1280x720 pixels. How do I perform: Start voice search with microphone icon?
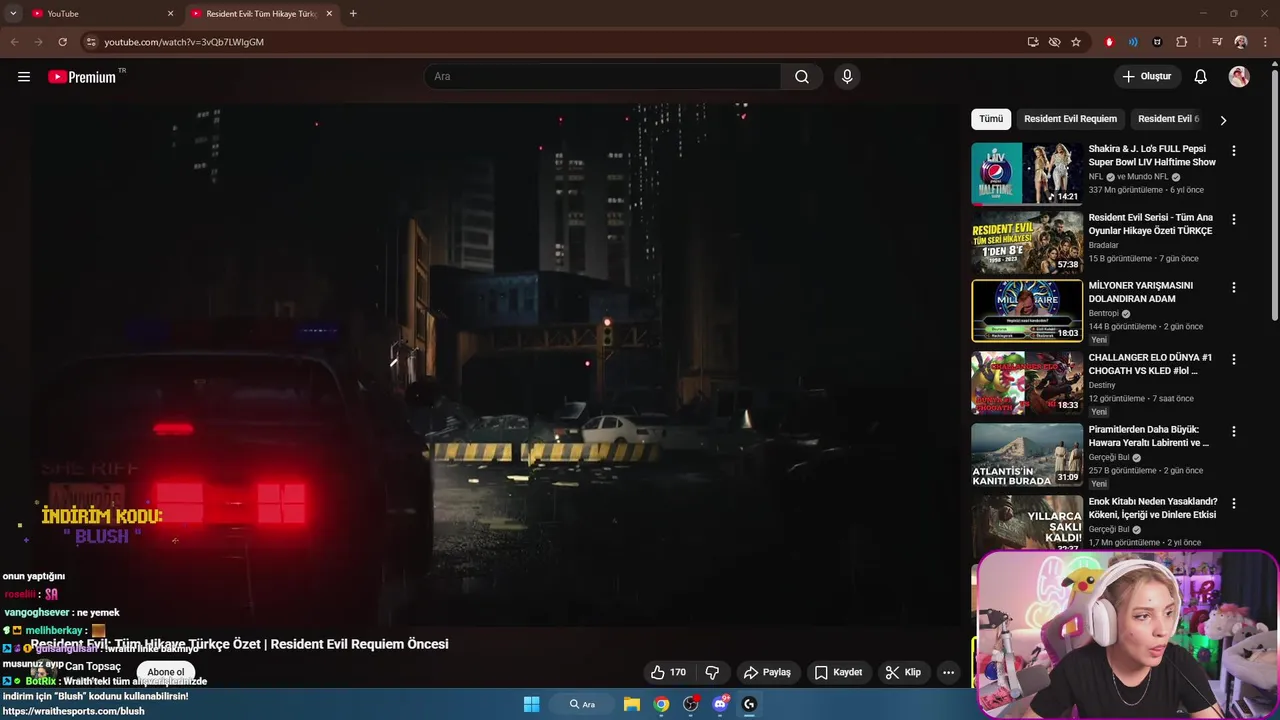coord(847,77)
